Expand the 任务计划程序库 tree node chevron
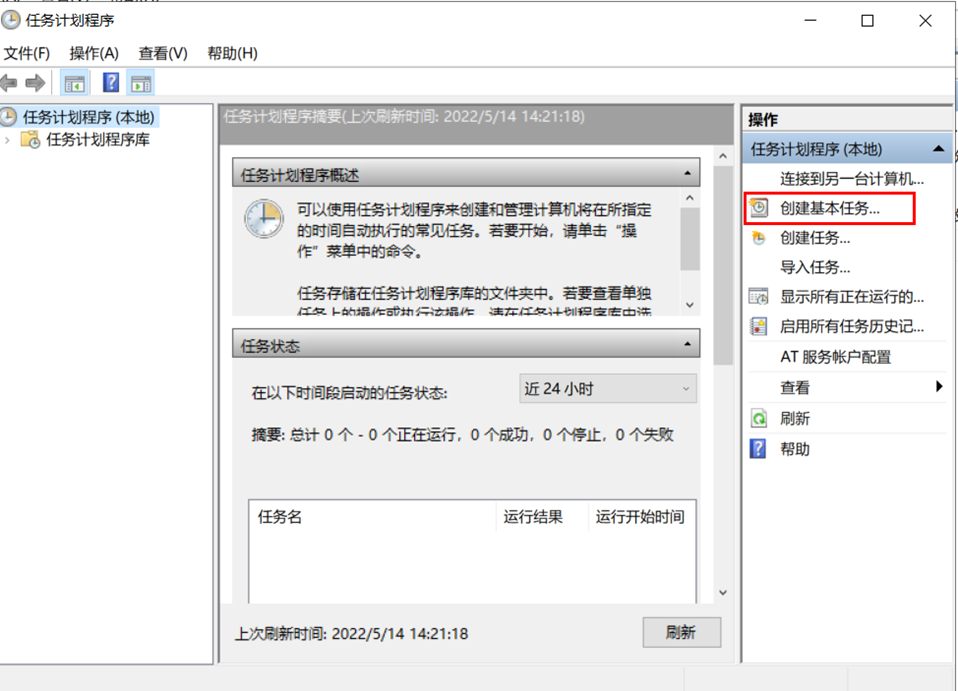The height and width of the screenshot is (691, 958). point(7,141)
